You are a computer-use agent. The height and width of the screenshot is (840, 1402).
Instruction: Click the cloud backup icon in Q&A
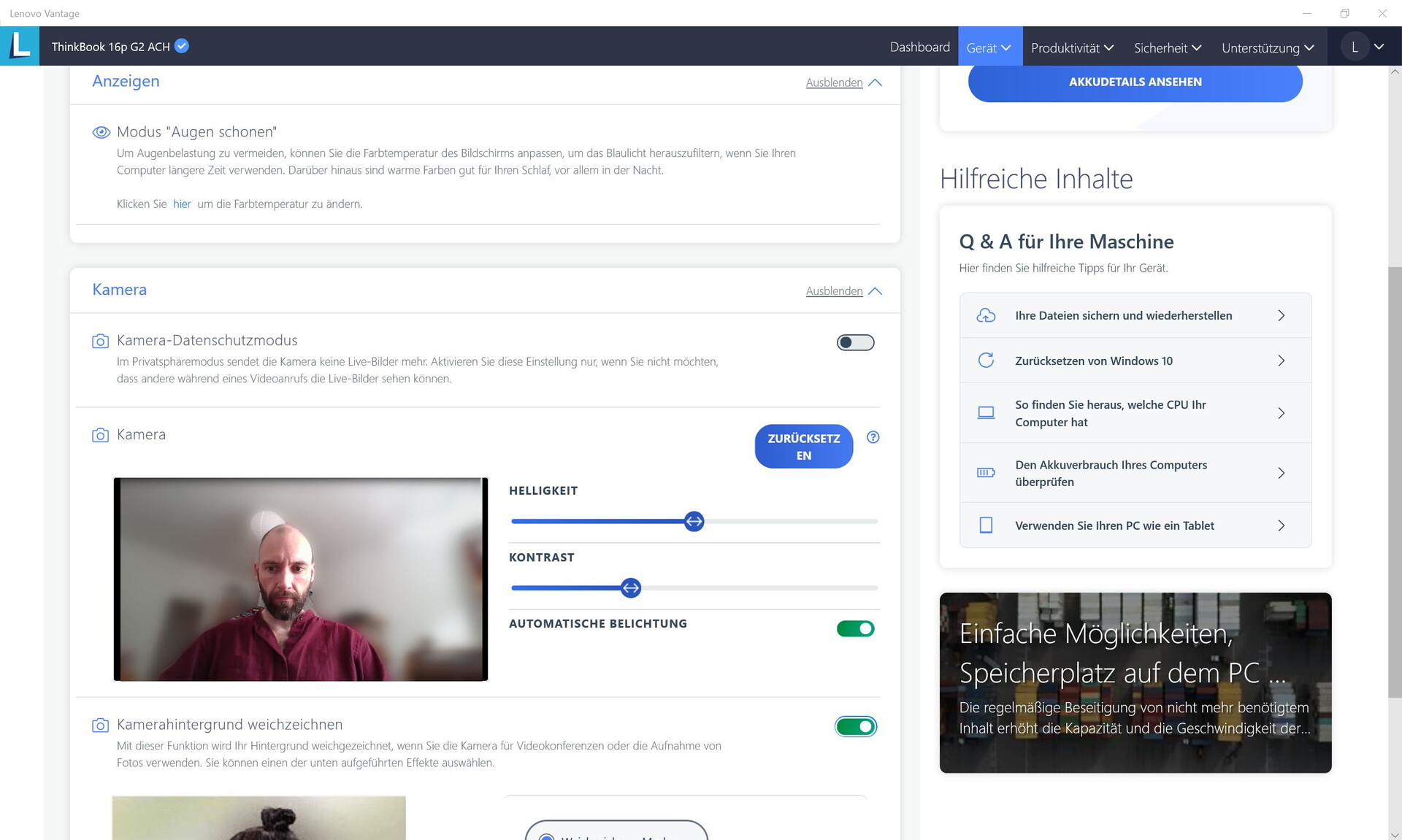point(986,315)
